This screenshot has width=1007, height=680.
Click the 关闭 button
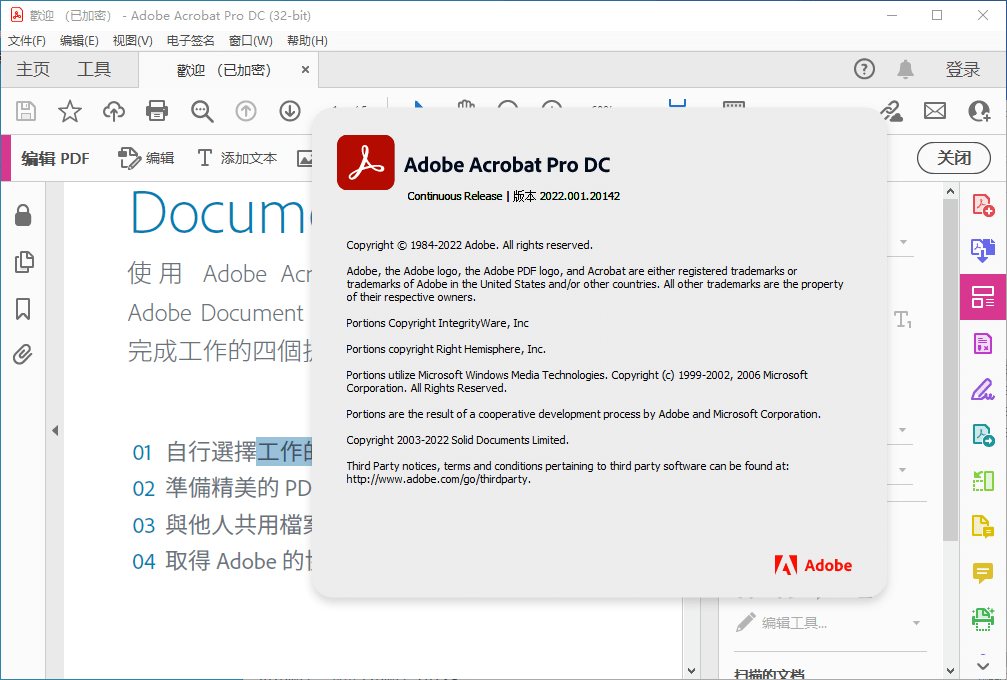click(x=953, y=158)
